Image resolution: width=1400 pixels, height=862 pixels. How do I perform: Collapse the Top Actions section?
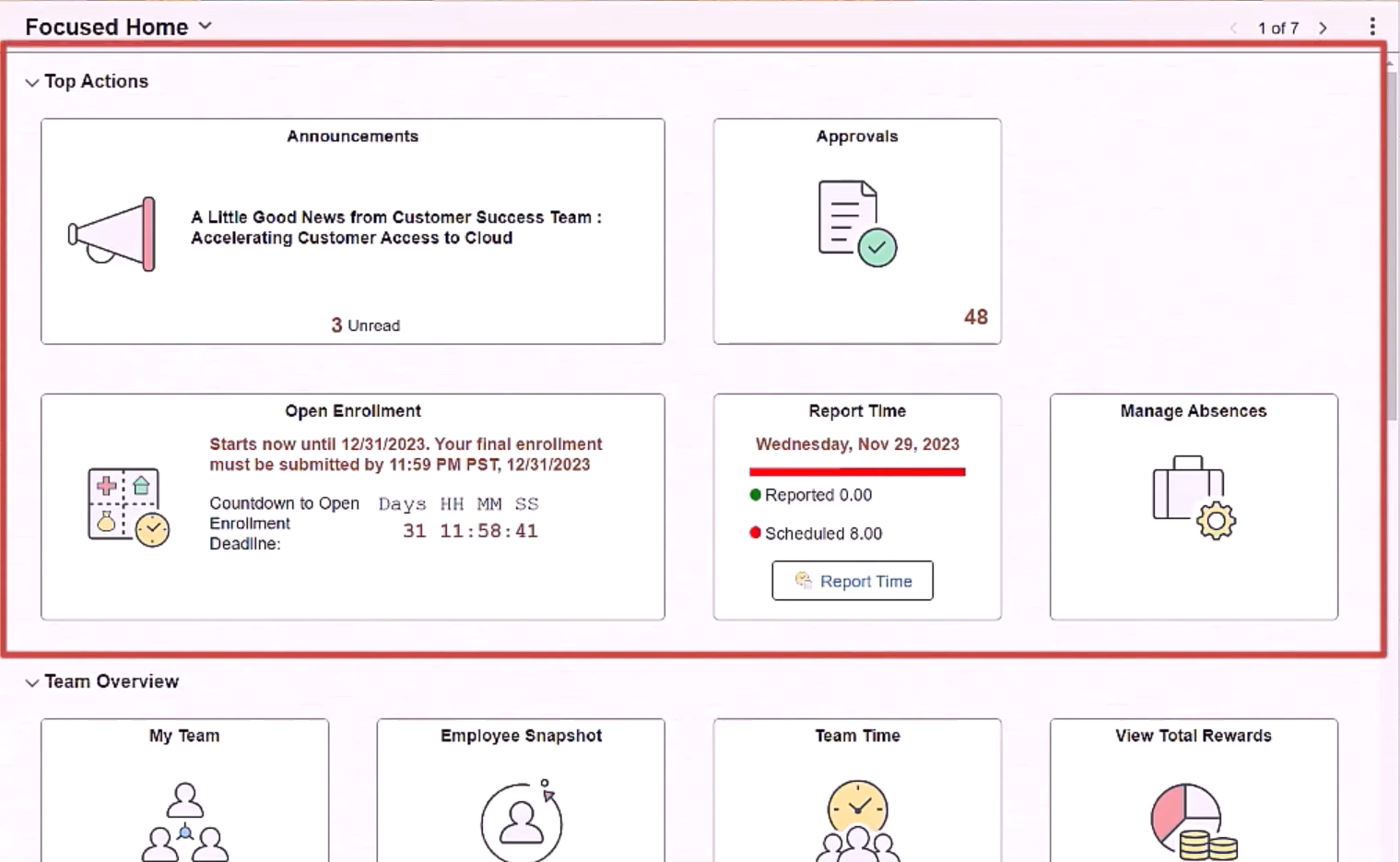(32, 81)
